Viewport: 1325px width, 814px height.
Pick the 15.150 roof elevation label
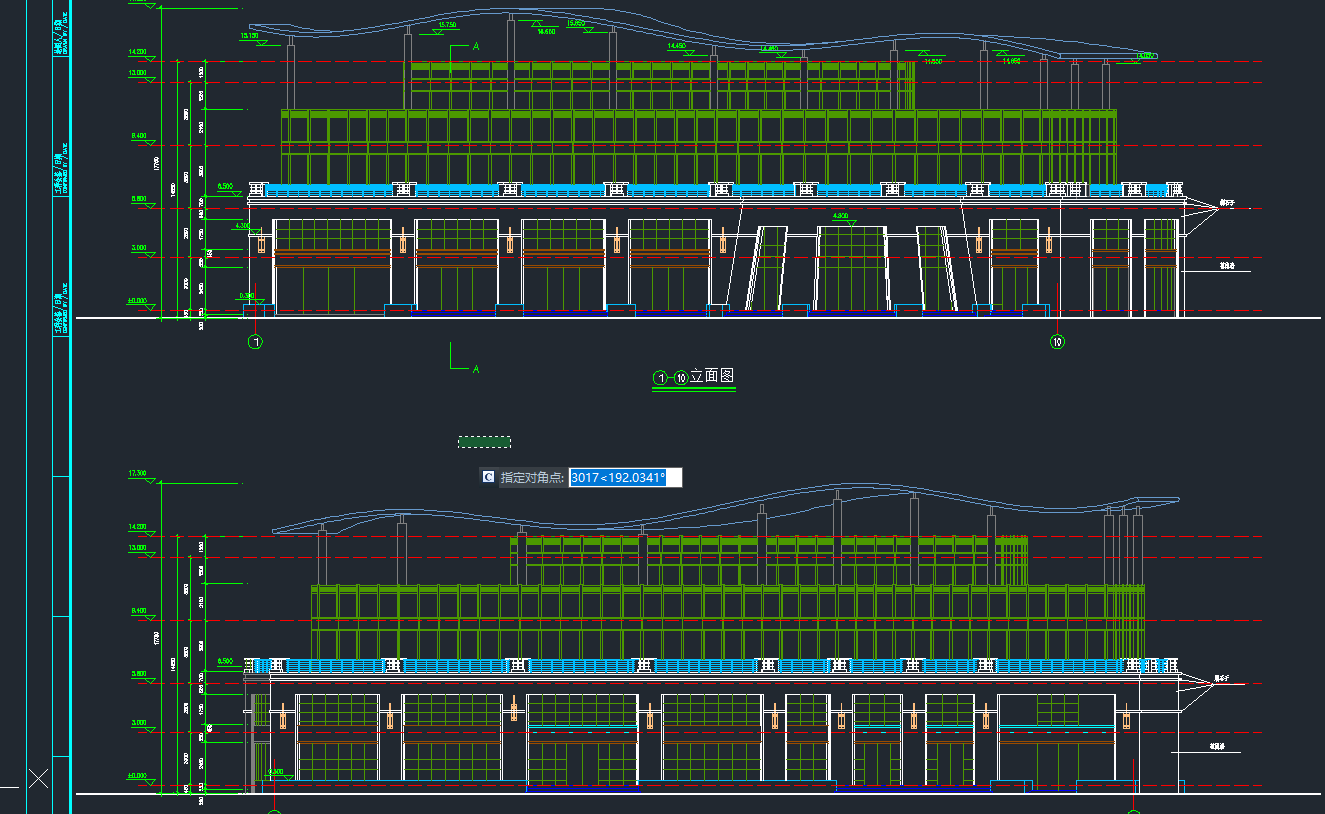coord(250,36)
